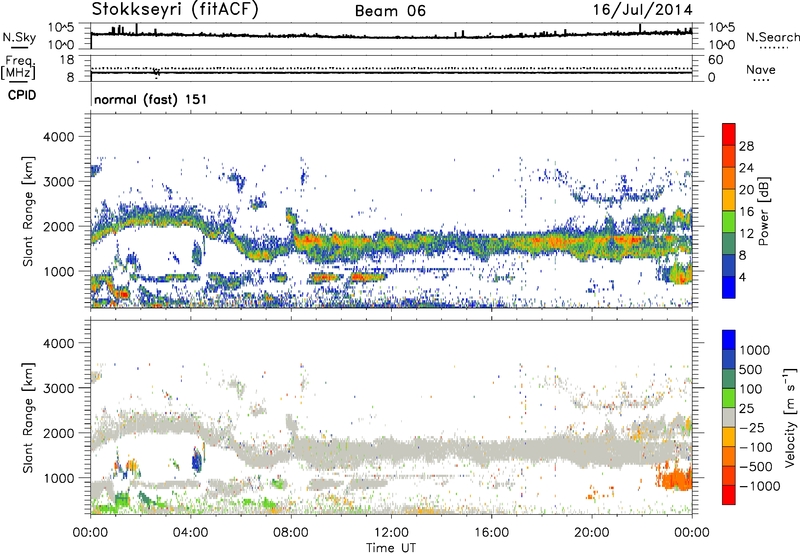This screenshot has height=554, width=800.
Task: Click the 4000 tick in the power panel
Action: (x=59, y=137)
